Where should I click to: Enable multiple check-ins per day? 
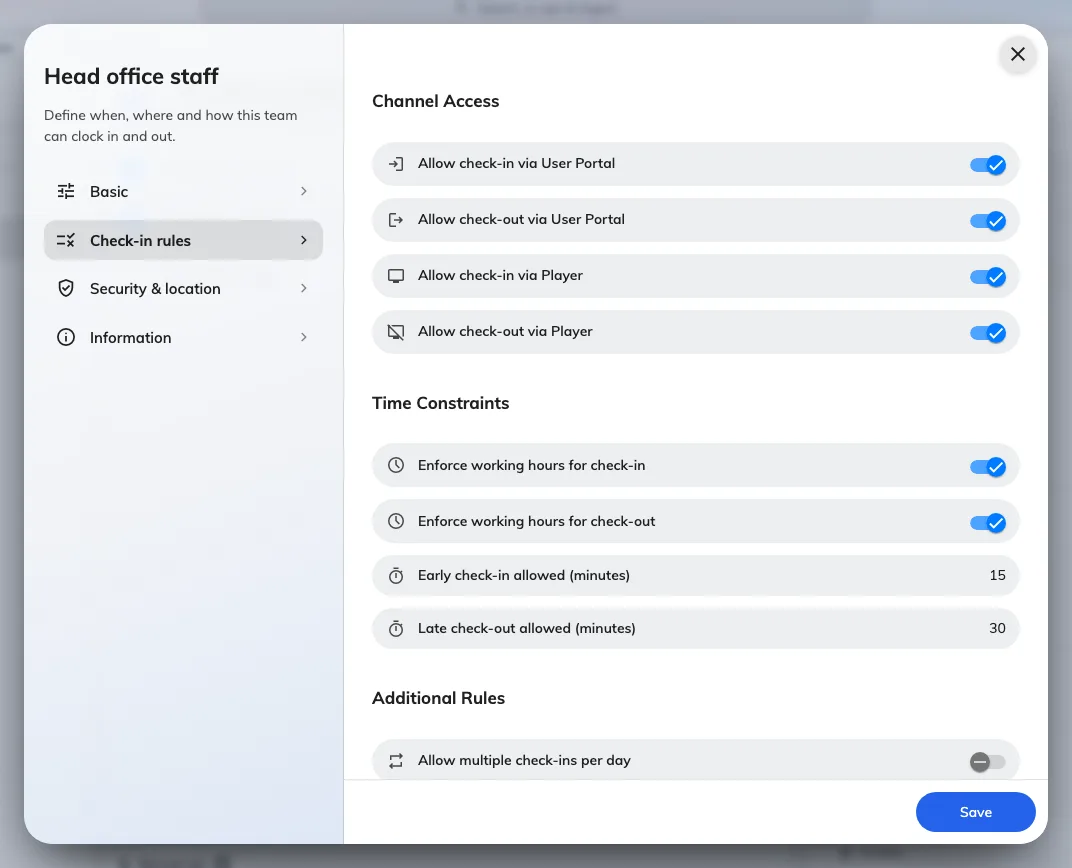click(x=987, y=761)
